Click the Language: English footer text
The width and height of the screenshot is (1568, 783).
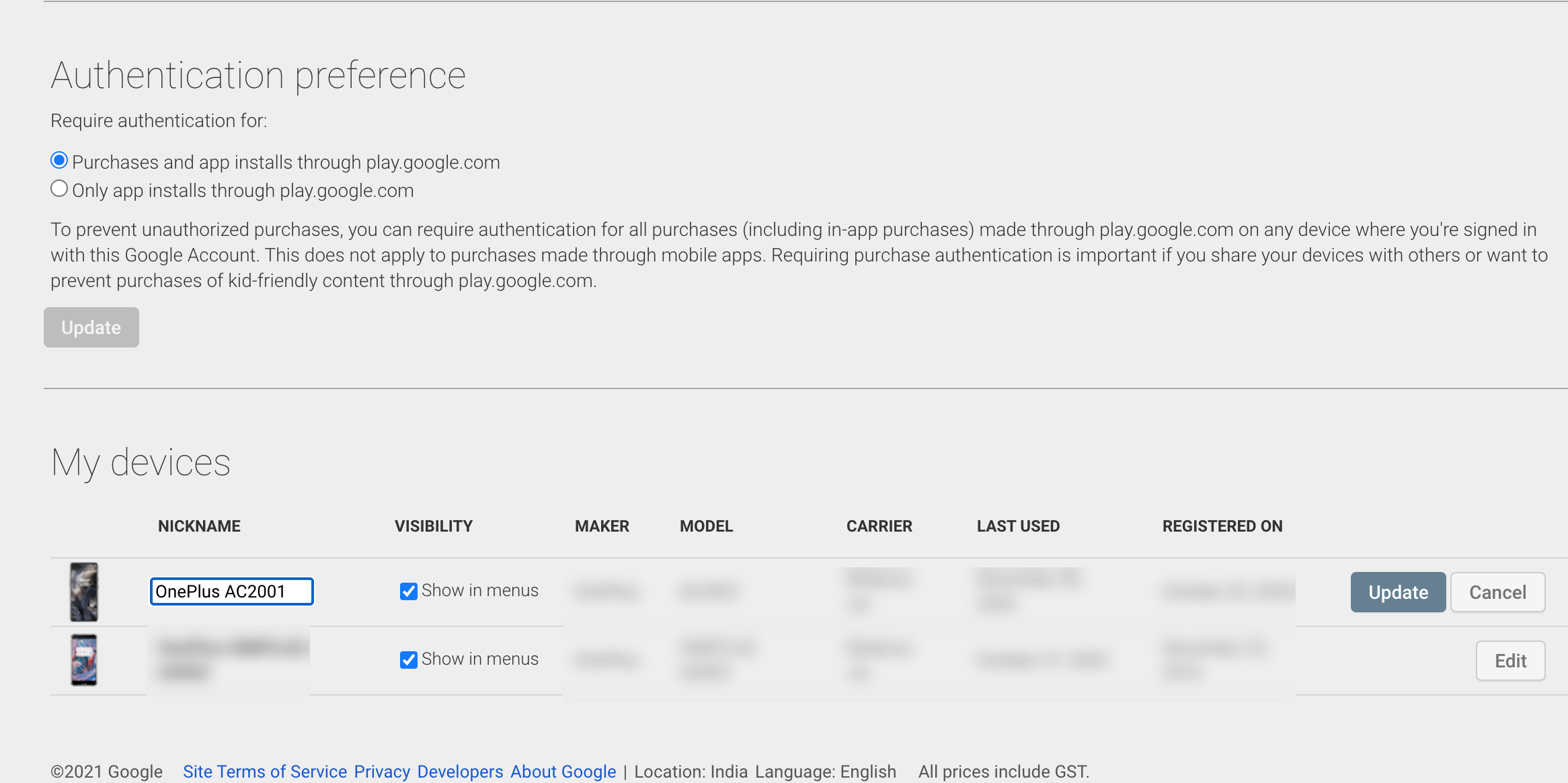tap(825, 772)
